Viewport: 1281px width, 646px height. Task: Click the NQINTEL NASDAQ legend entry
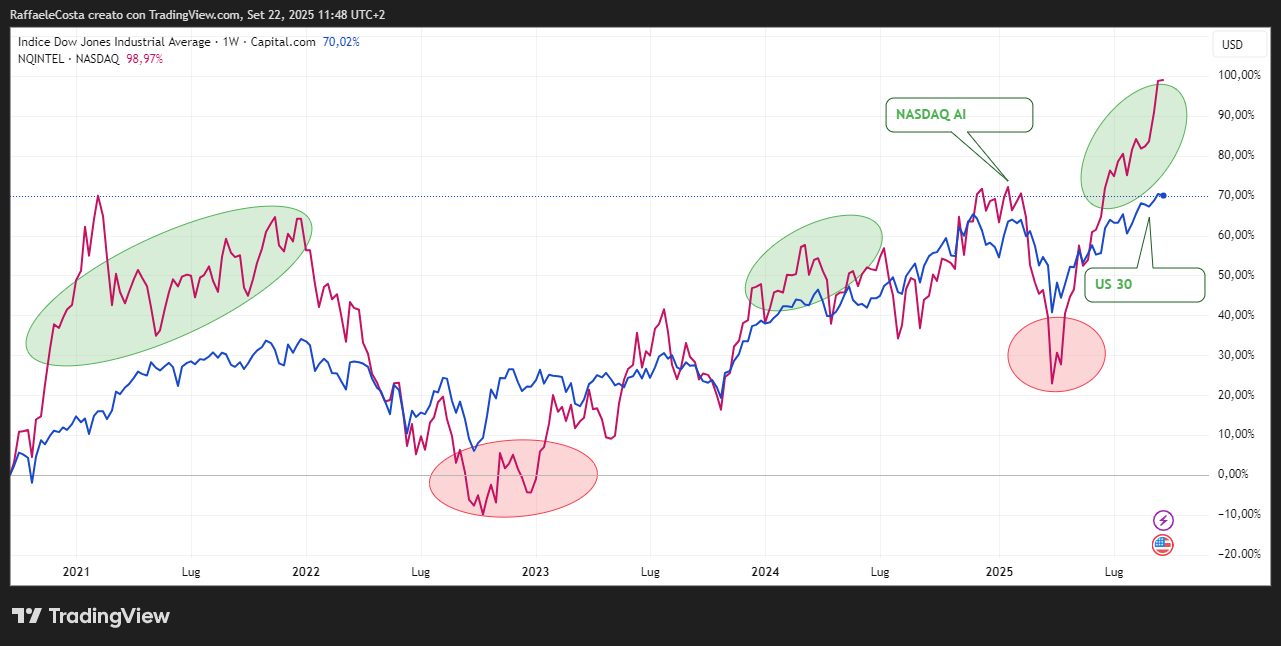(x=68, y=59)
